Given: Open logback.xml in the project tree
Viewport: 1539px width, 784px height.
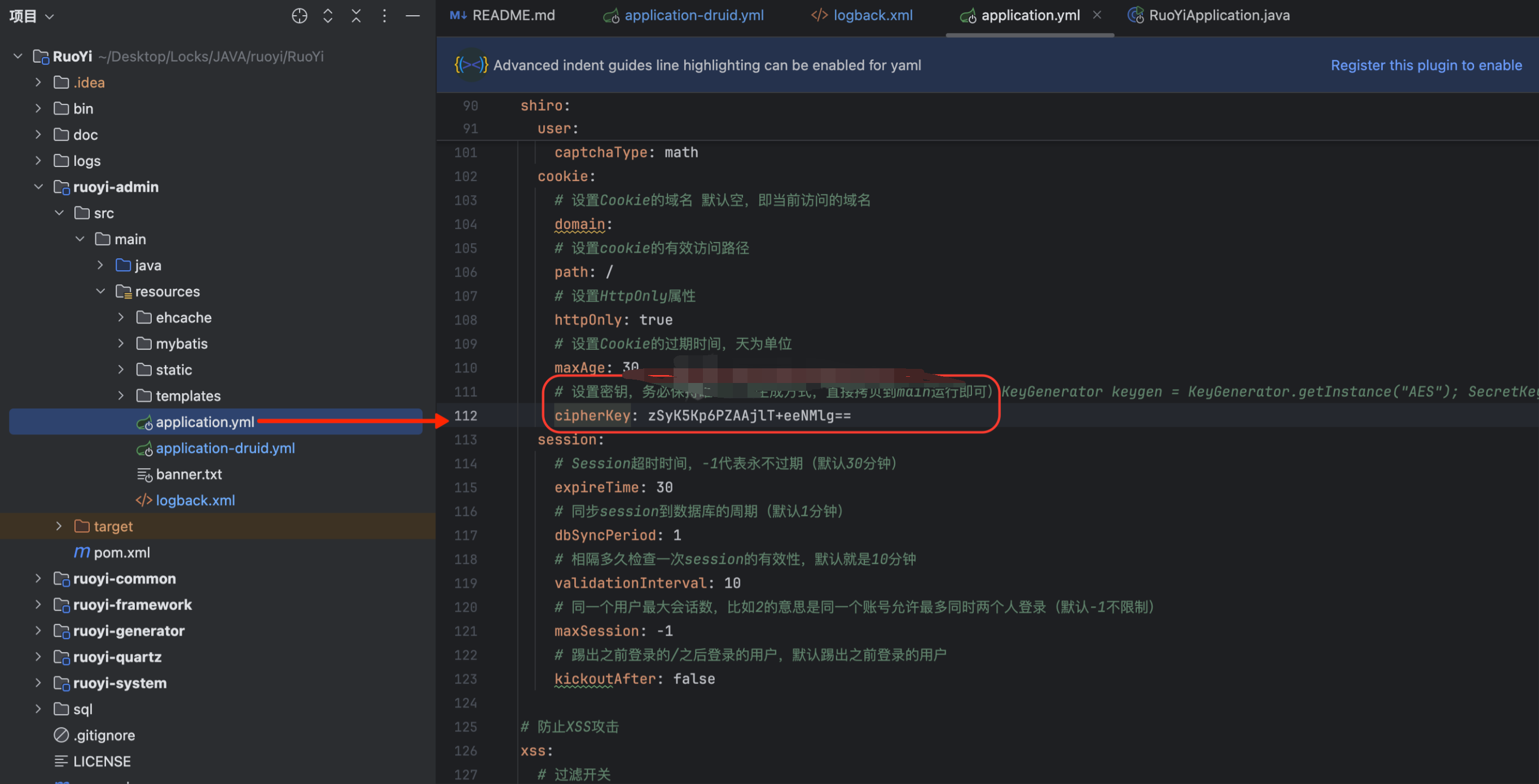Looking at the screenshot, I should point(195,500).
